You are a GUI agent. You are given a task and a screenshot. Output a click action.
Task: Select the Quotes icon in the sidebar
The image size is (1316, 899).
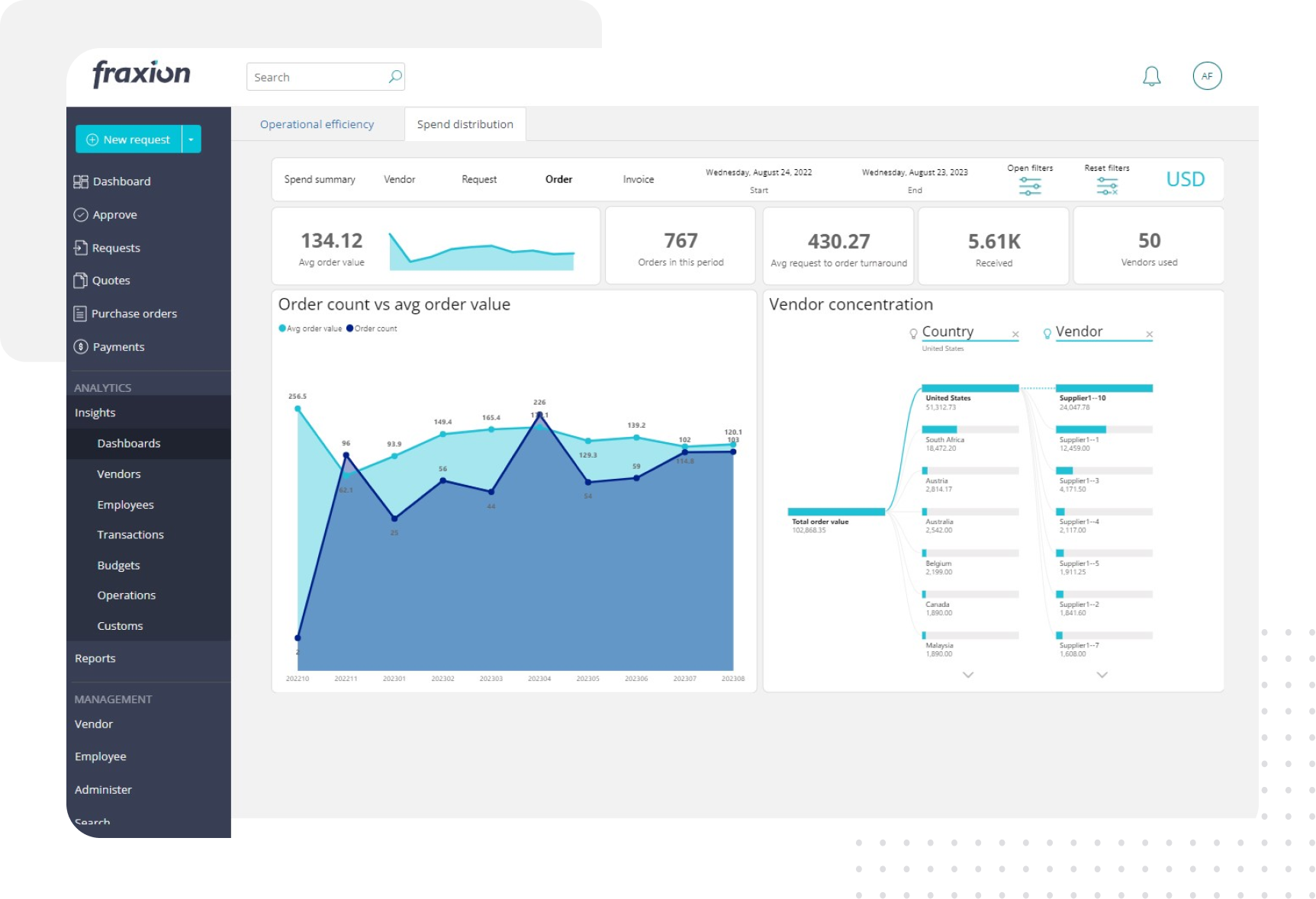click(x=82, y=280)
